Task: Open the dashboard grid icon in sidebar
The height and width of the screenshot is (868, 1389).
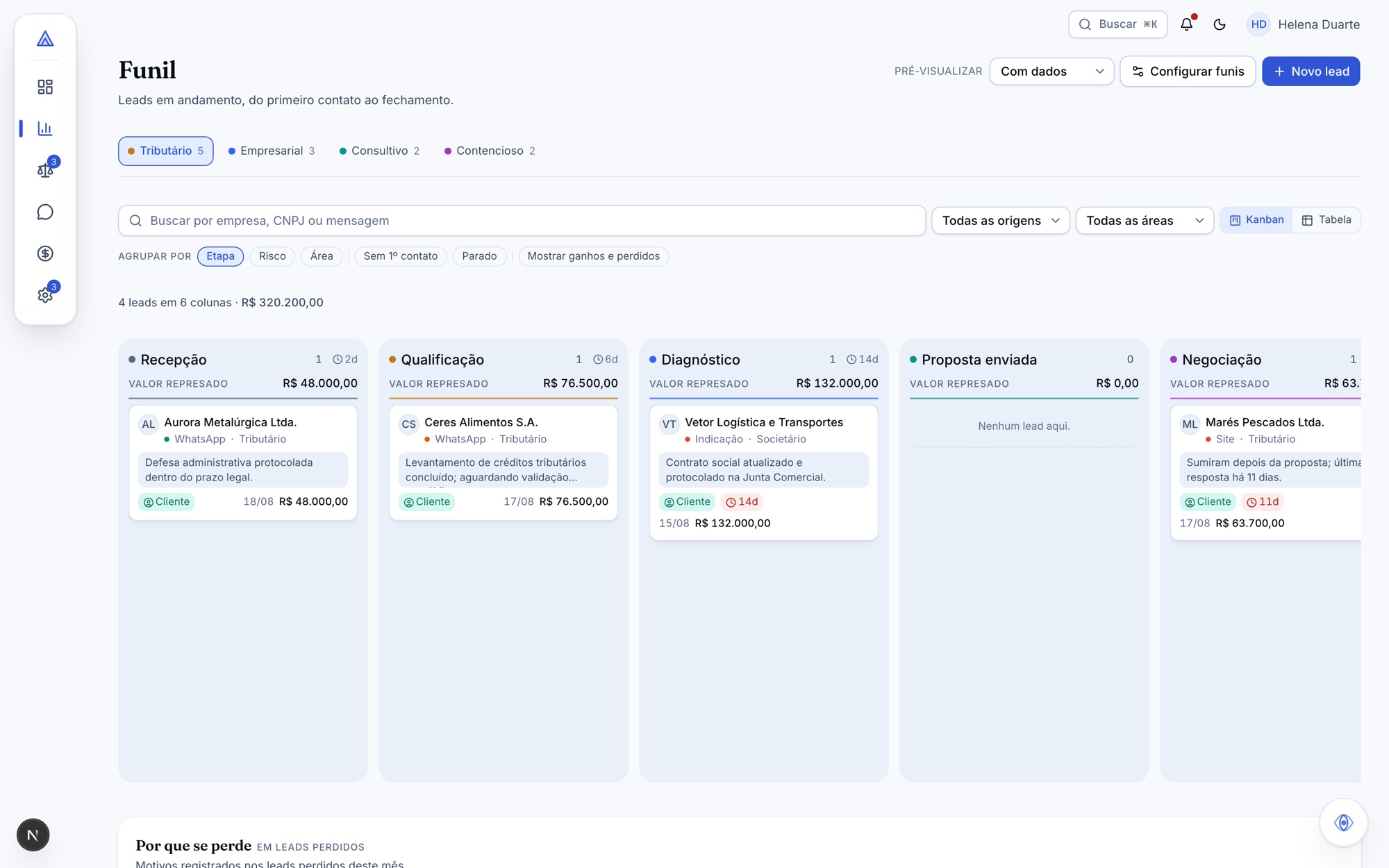Action: coord(45,87)
